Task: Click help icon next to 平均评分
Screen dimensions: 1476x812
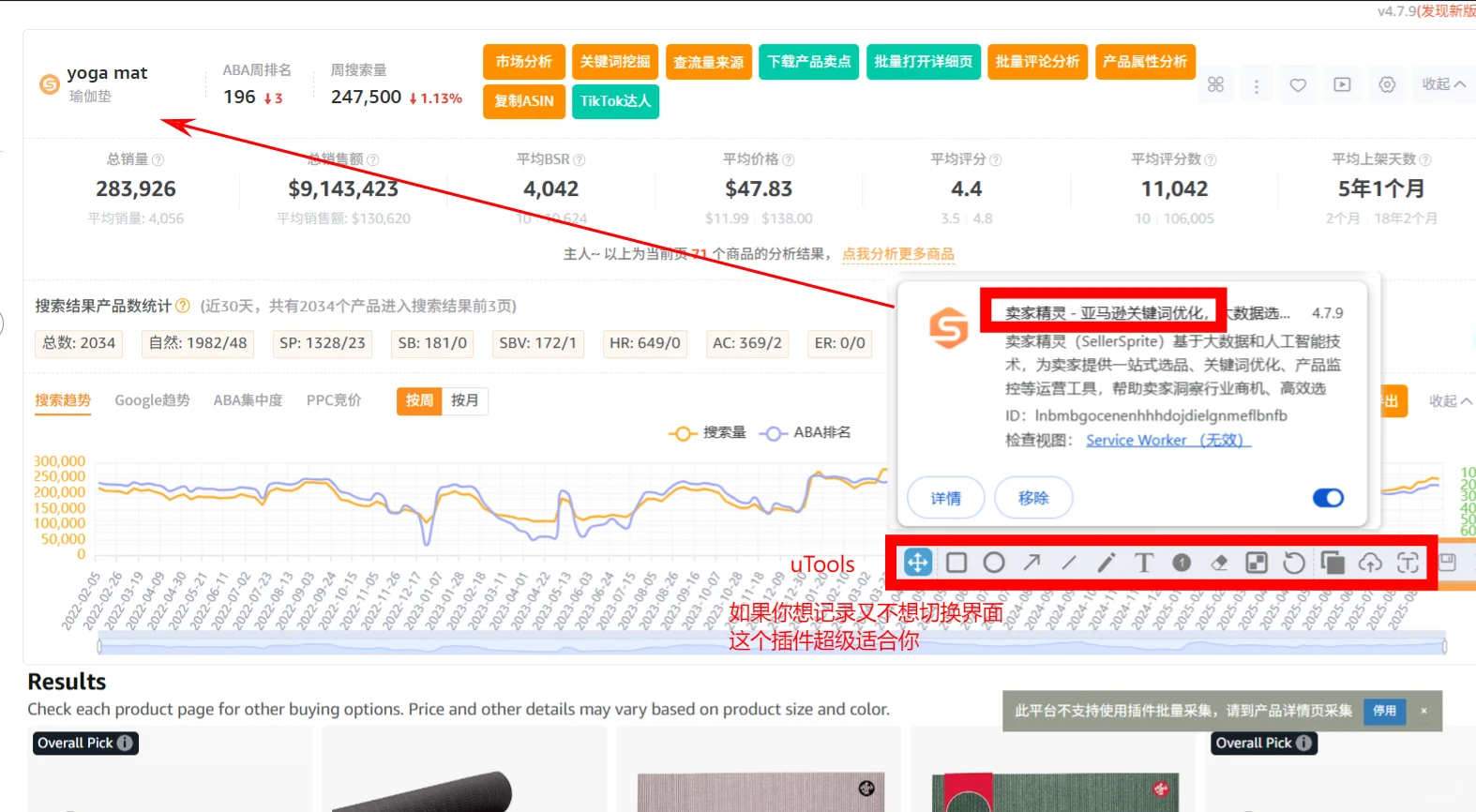Action: tap(995, 160)
